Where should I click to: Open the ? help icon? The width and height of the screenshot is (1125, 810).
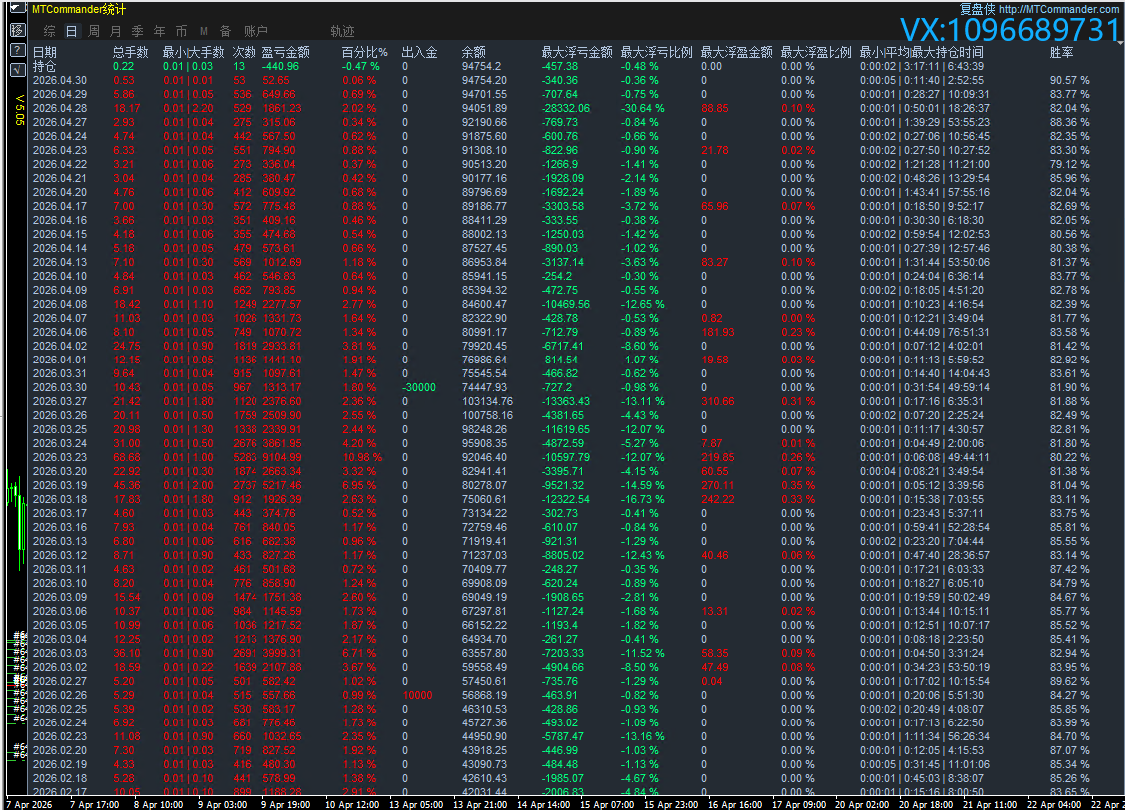tap(18, 50)
